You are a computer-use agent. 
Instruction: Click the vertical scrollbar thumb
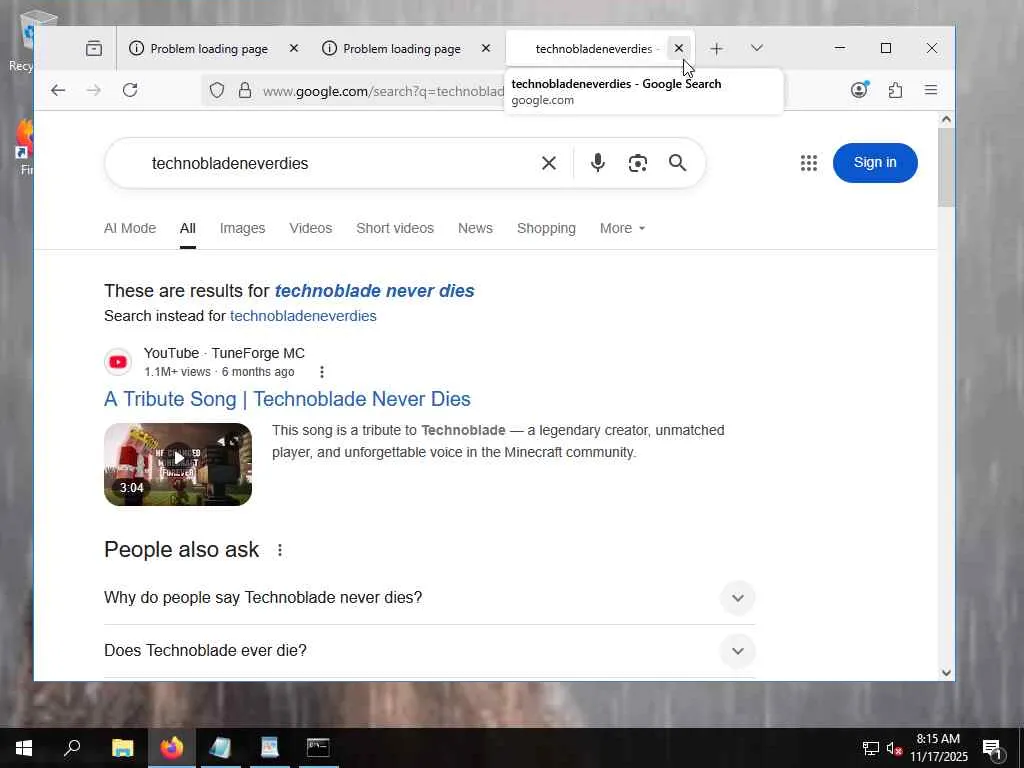(946, 167)
